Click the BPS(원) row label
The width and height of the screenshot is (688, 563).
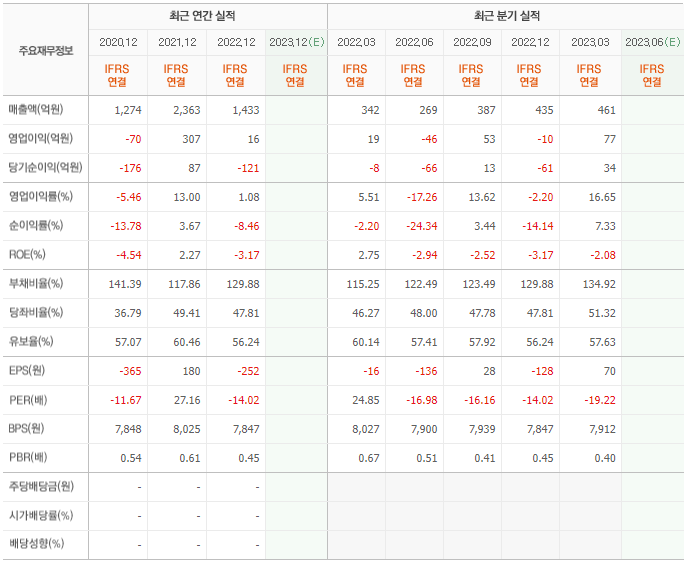coord(26,428)
